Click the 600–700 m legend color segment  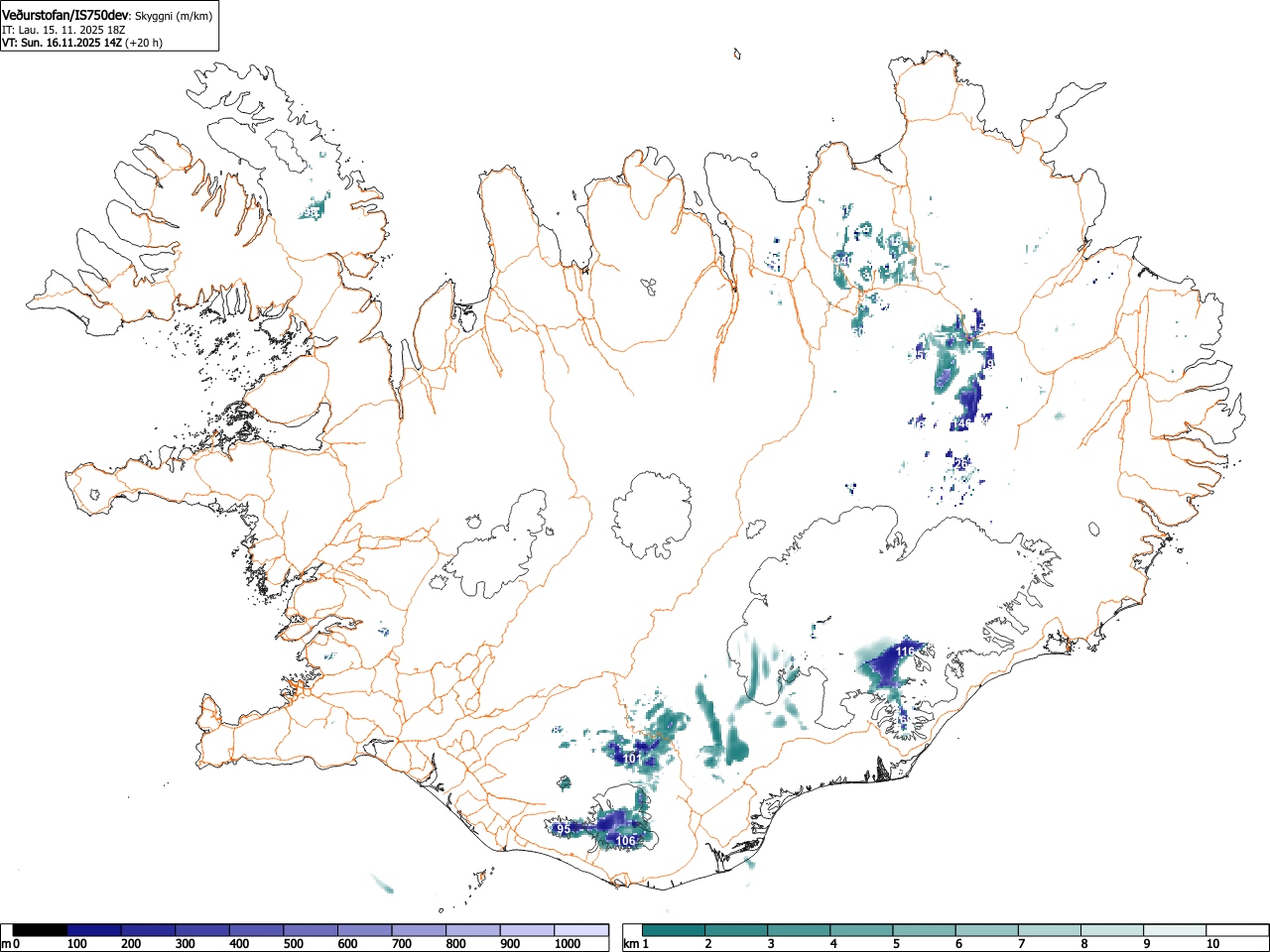[365, 930]
